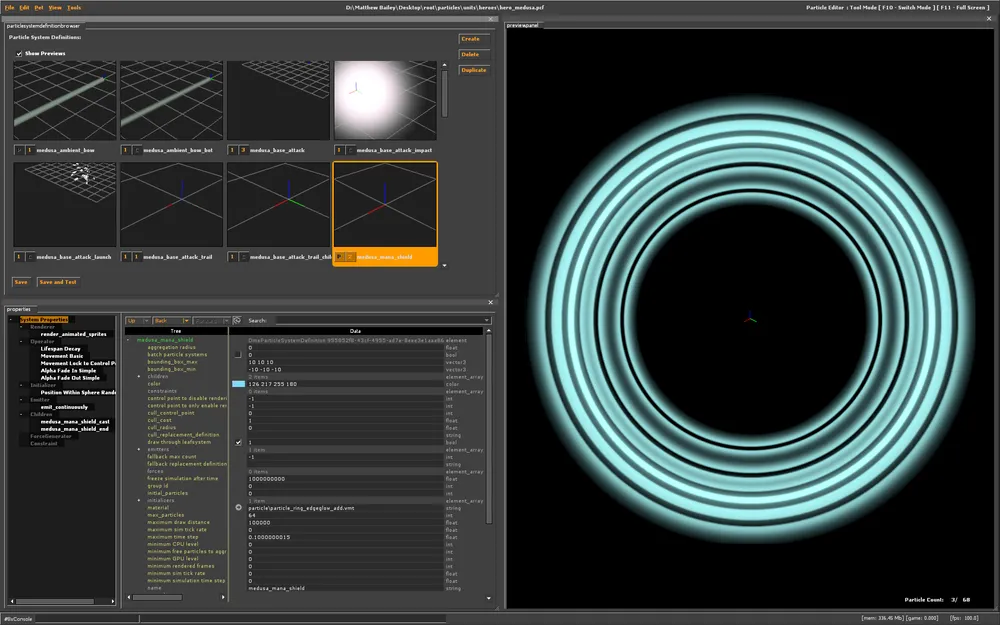1000x625 pixels.
Task: Click the Save and Test button
Action: coord(58,282)
